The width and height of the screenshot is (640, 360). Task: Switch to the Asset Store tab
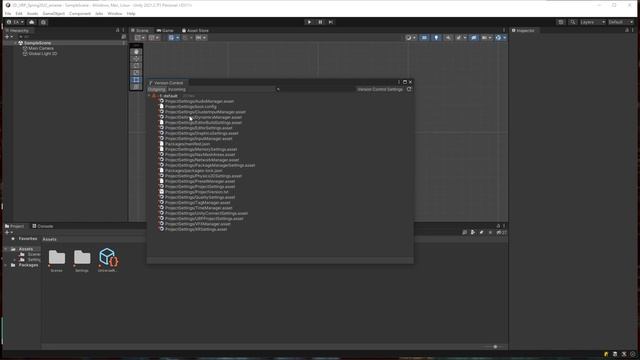point(196,31)
